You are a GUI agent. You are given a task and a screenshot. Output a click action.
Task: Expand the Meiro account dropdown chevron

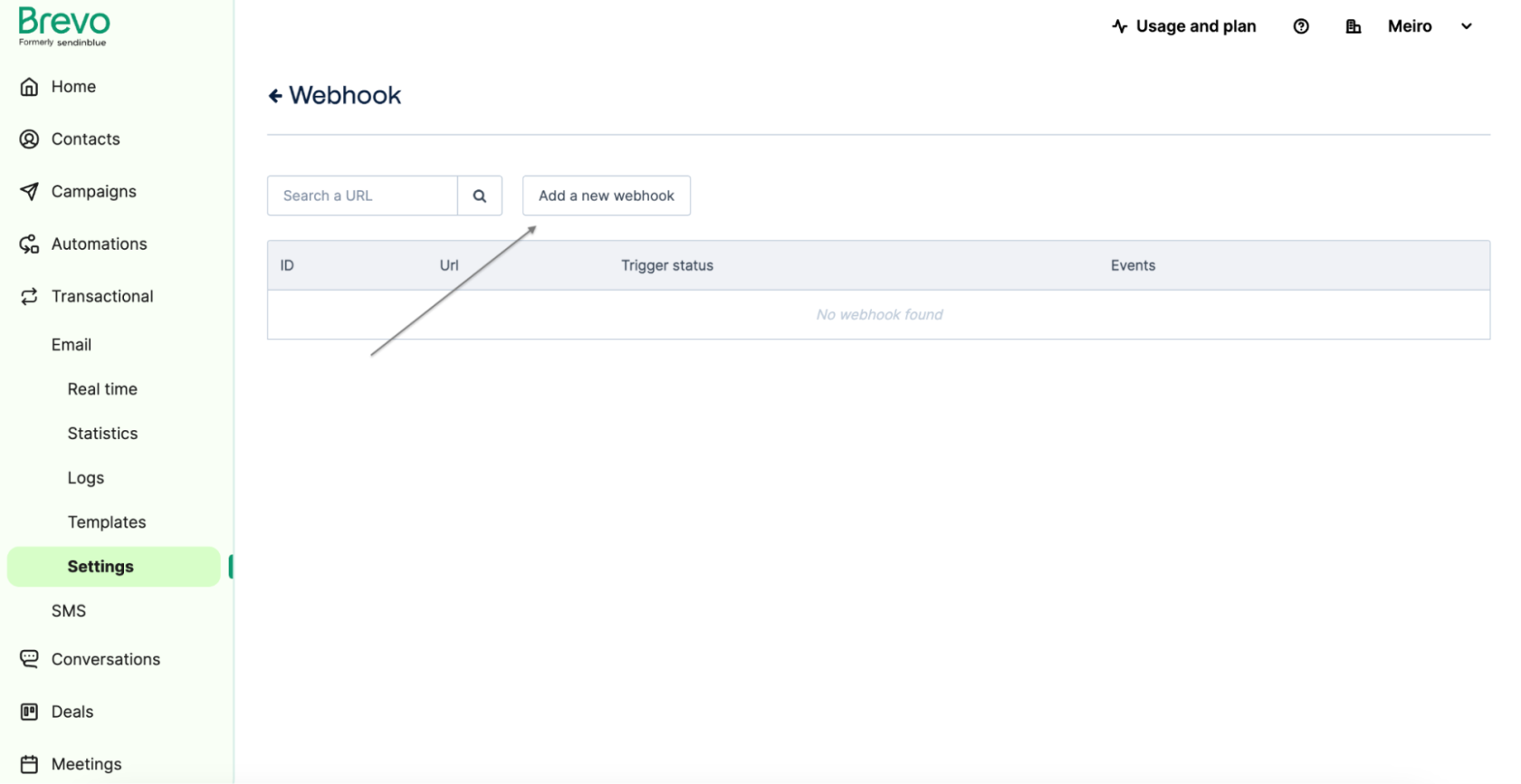point(1467,26)
